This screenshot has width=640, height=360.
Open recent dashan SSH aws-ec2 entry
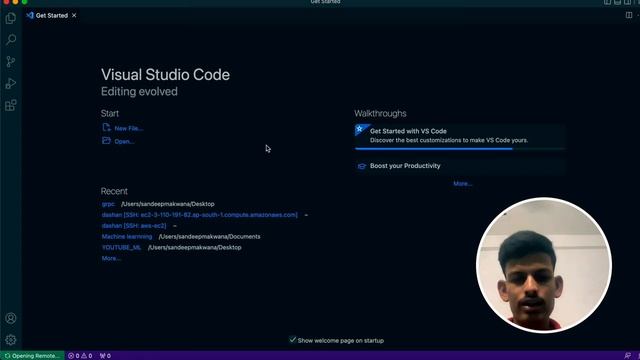134,226
